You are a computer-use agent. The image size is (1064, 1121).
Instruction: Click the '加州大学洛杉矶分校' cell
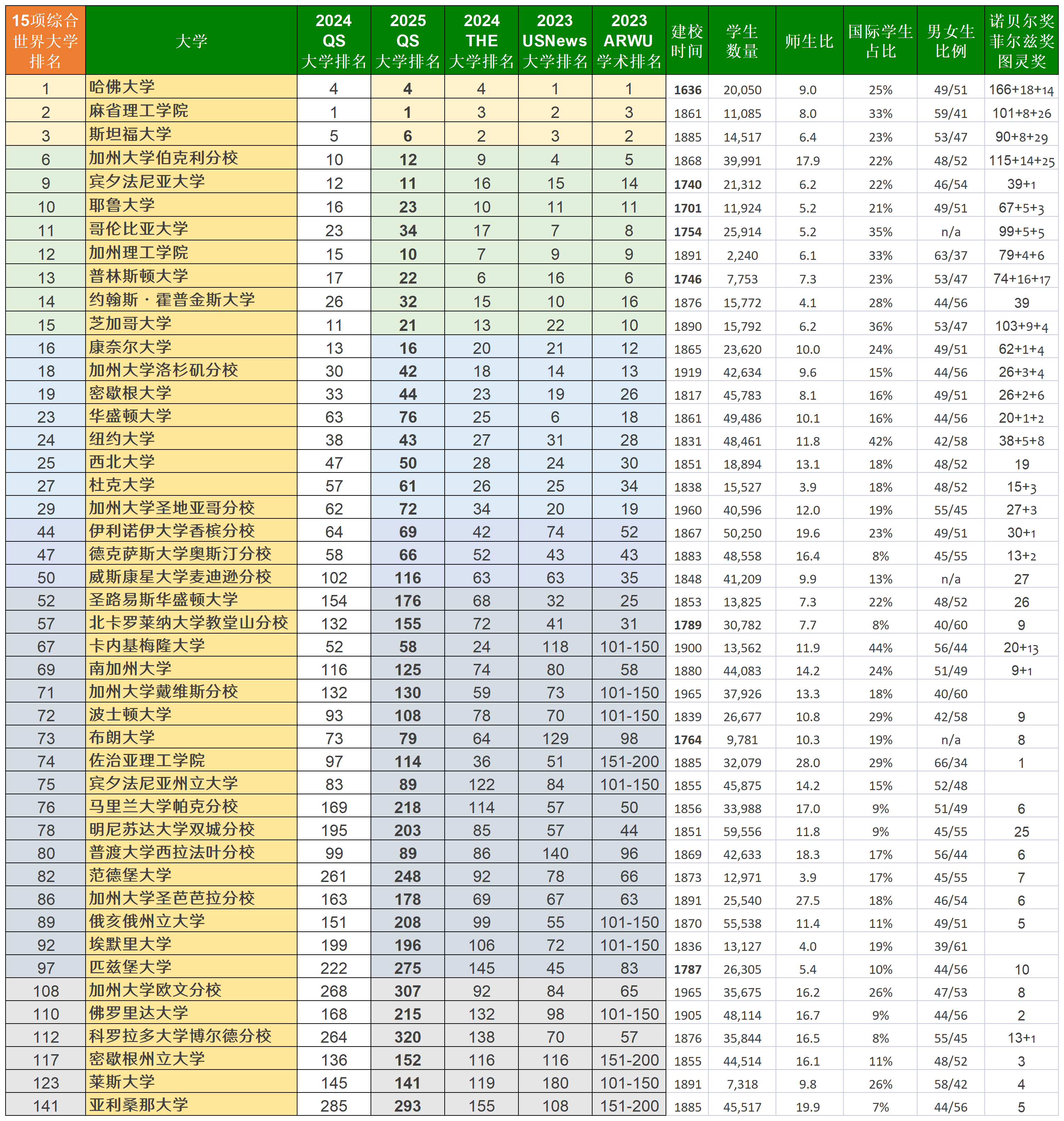pyautogui.click(x=191, y=370)
